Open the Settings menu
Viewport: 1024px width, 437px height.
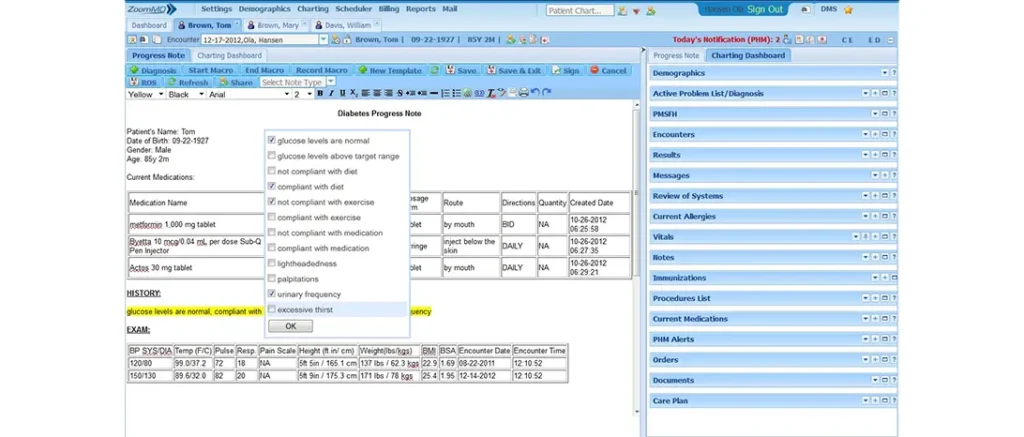tap(216, 9)
